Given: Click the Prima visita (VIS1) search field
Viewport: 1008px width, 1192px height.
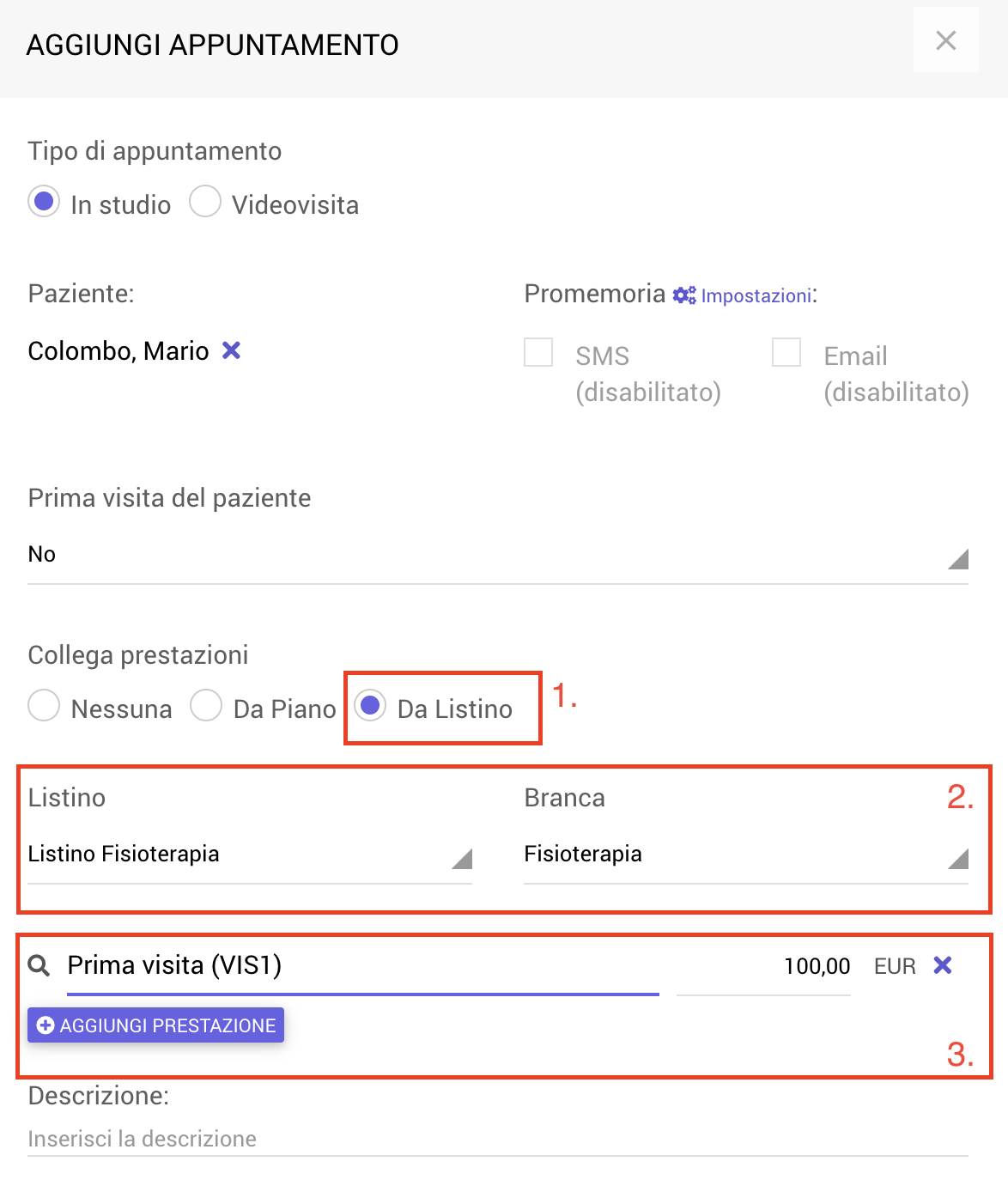Looking at the screenshot, I should [x=363, y=967].
